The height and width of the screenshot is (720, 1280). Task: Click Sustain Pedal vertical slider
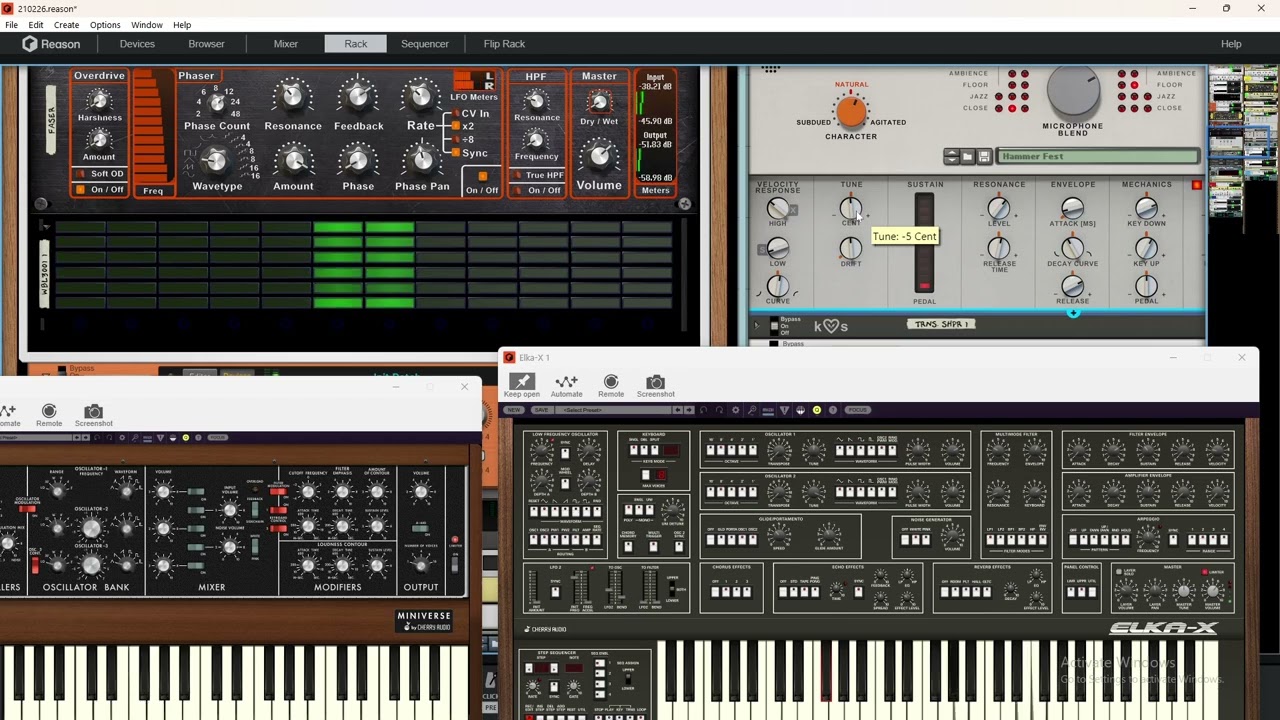click(x=924, y=242)
